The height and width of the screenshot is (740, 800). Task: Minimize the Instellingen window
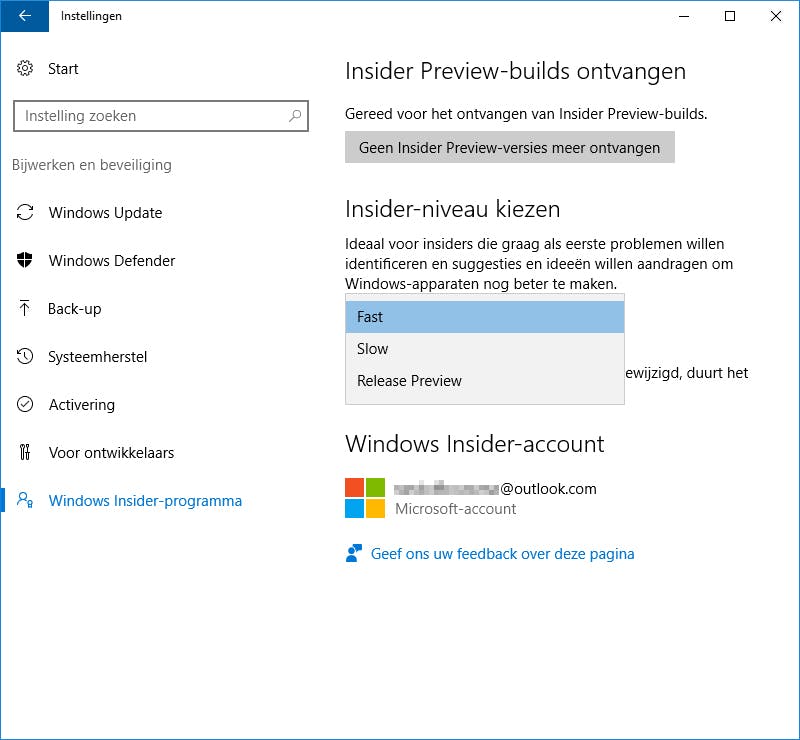pyautogui.click(x=684, y=16)
